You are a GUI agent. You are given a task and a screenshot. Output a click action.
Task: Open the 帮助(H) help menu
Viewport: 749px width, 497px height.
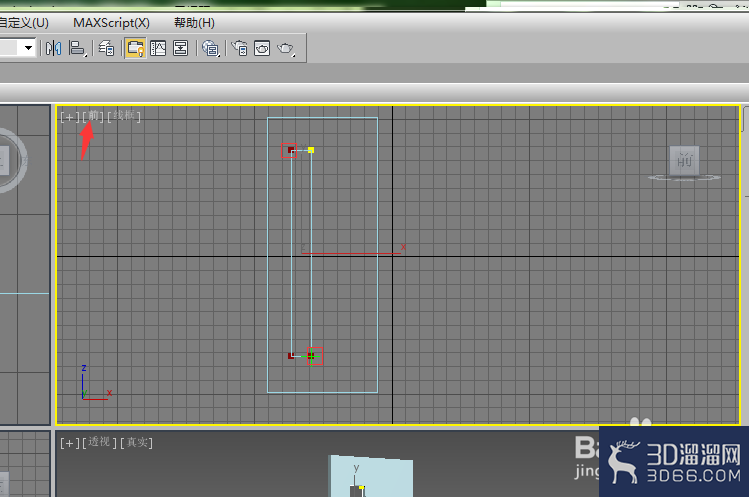[194, 22]
